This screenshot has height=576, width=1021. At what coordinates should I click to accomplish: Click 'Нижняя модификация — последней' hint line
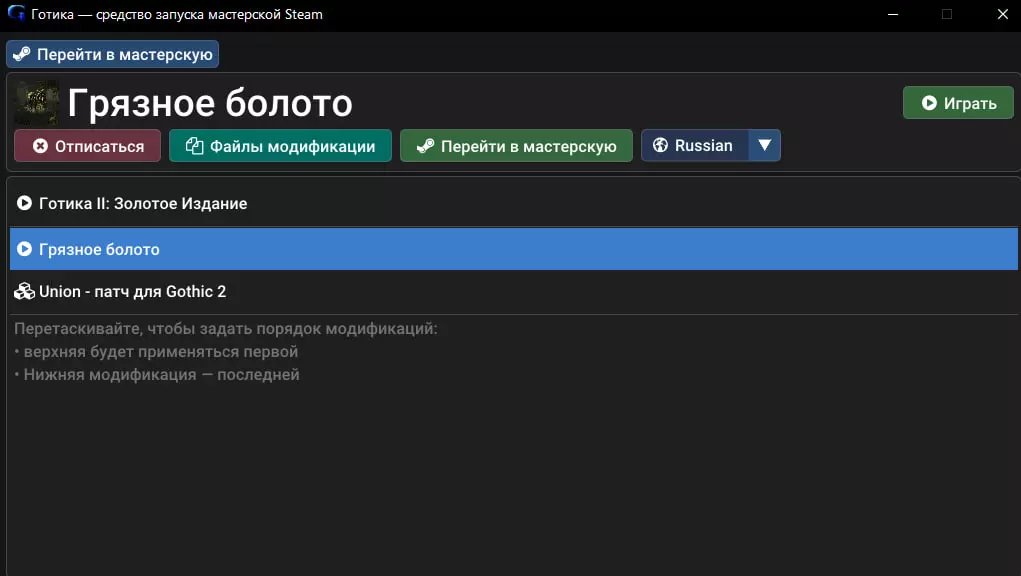[x=161, y=375]
